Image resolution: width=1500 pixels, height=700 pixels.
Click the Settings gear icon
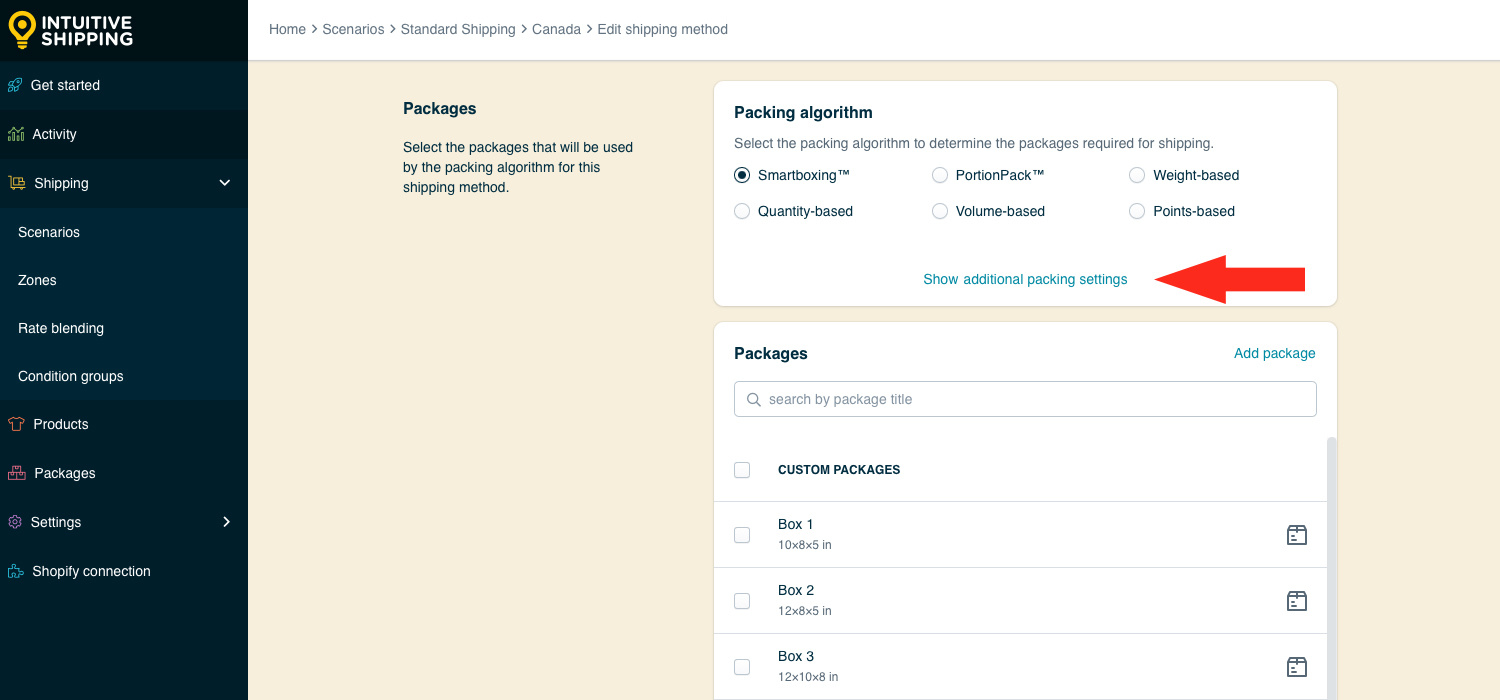coord(15,522)
